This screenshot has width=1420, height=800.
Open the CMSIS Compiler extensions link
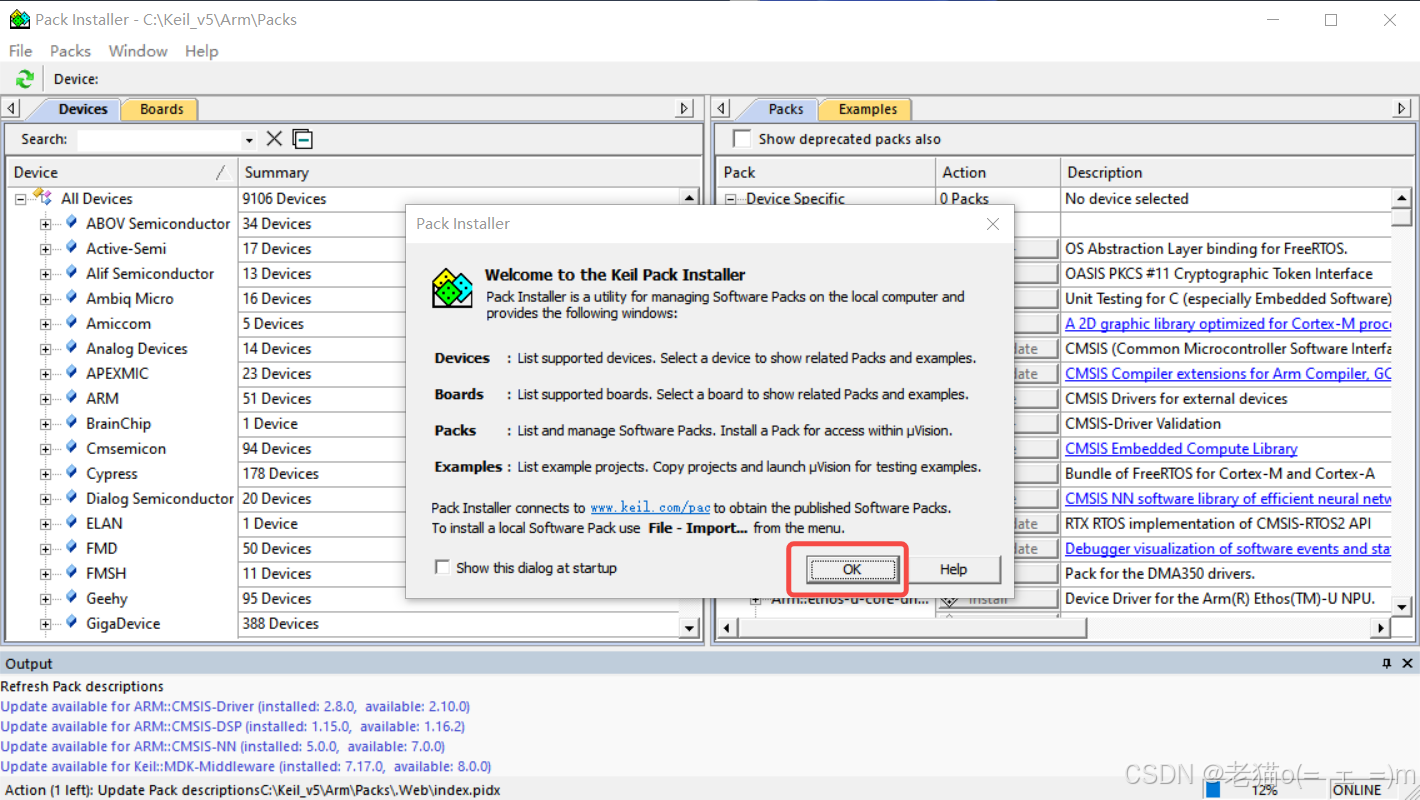1228,374
